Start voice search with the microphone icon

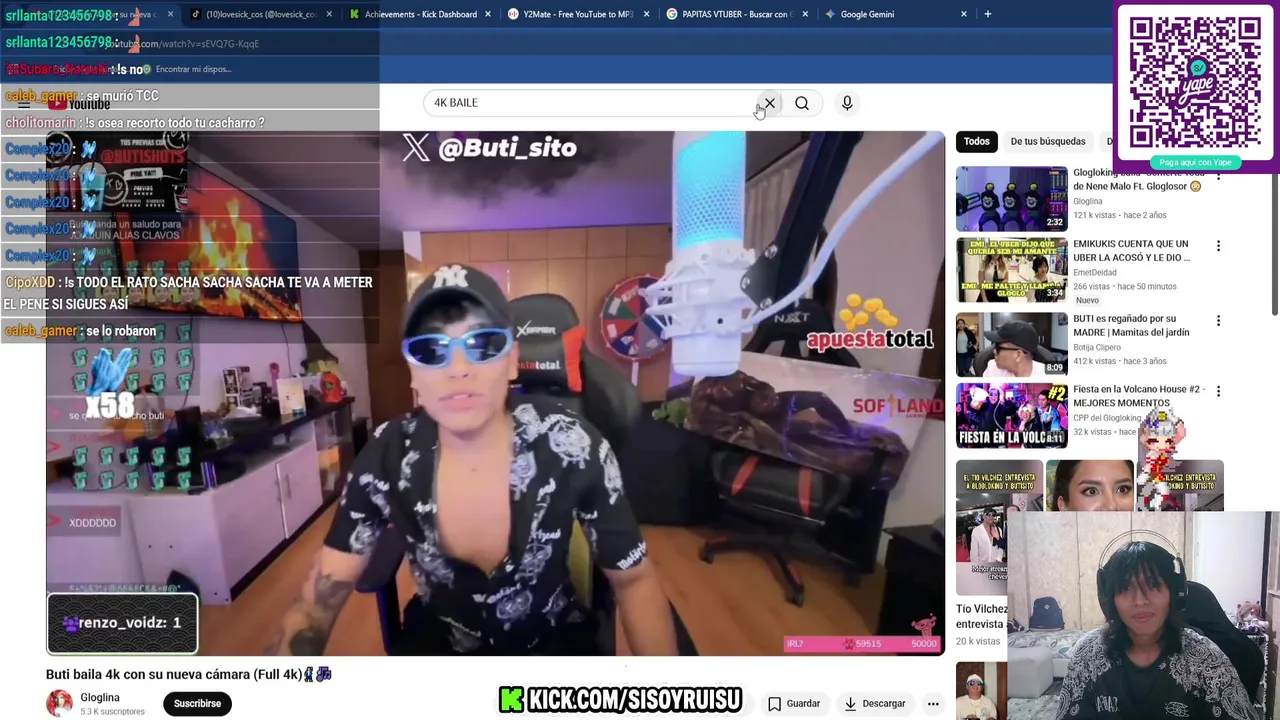coord(847,103)
